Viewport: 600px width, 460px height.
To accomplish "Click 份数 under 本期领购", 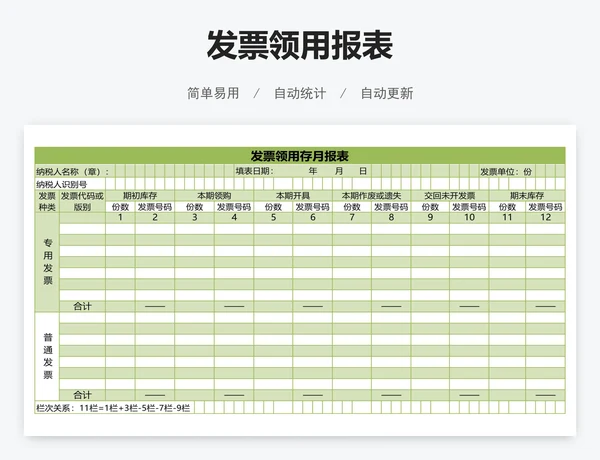I will coord(194,207).
